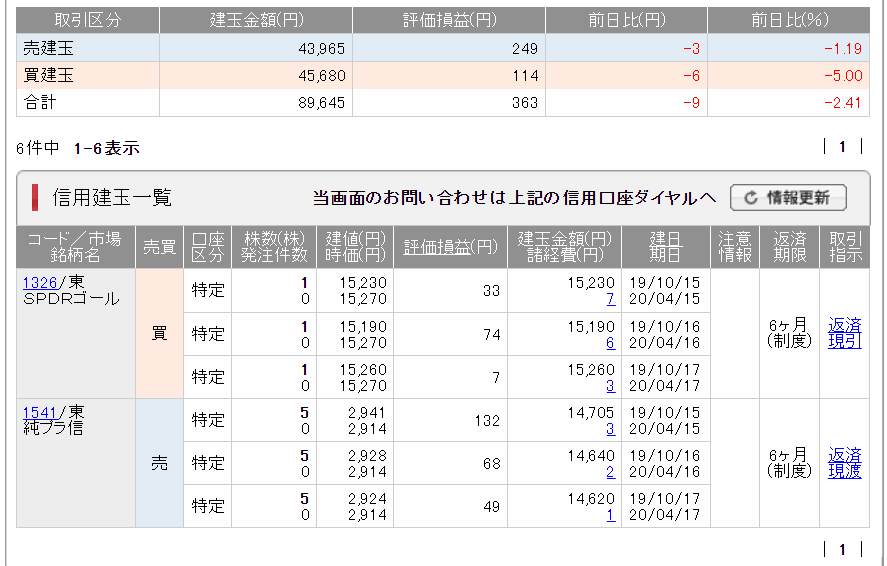The image size is (887, 566).
Task: Sort by the 評価損益 column header link
Action: point(437,247)
